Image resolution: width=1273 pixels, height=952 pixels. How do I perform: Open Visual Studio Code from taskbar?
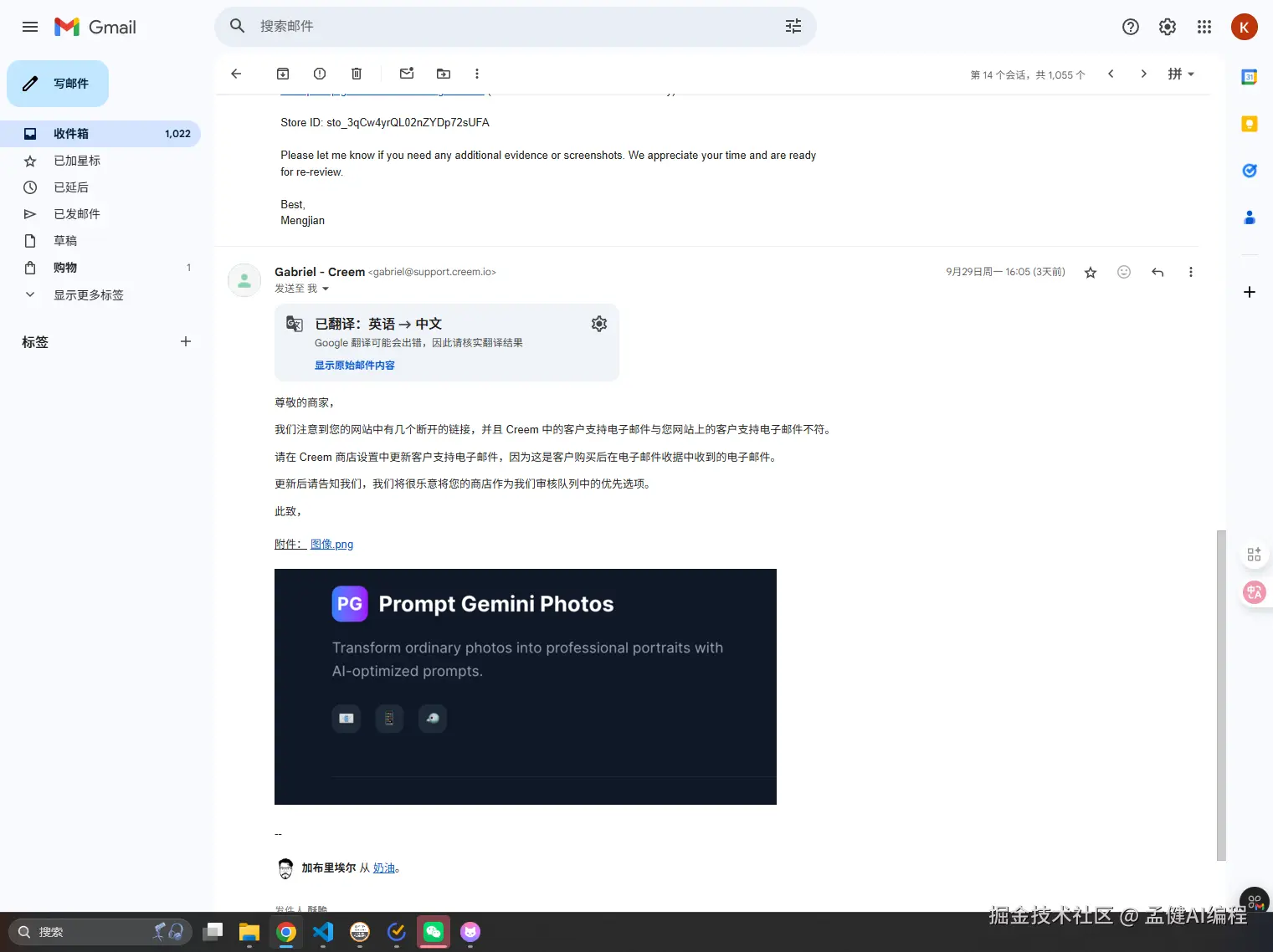pyautogui.click(x=323, y=932)
